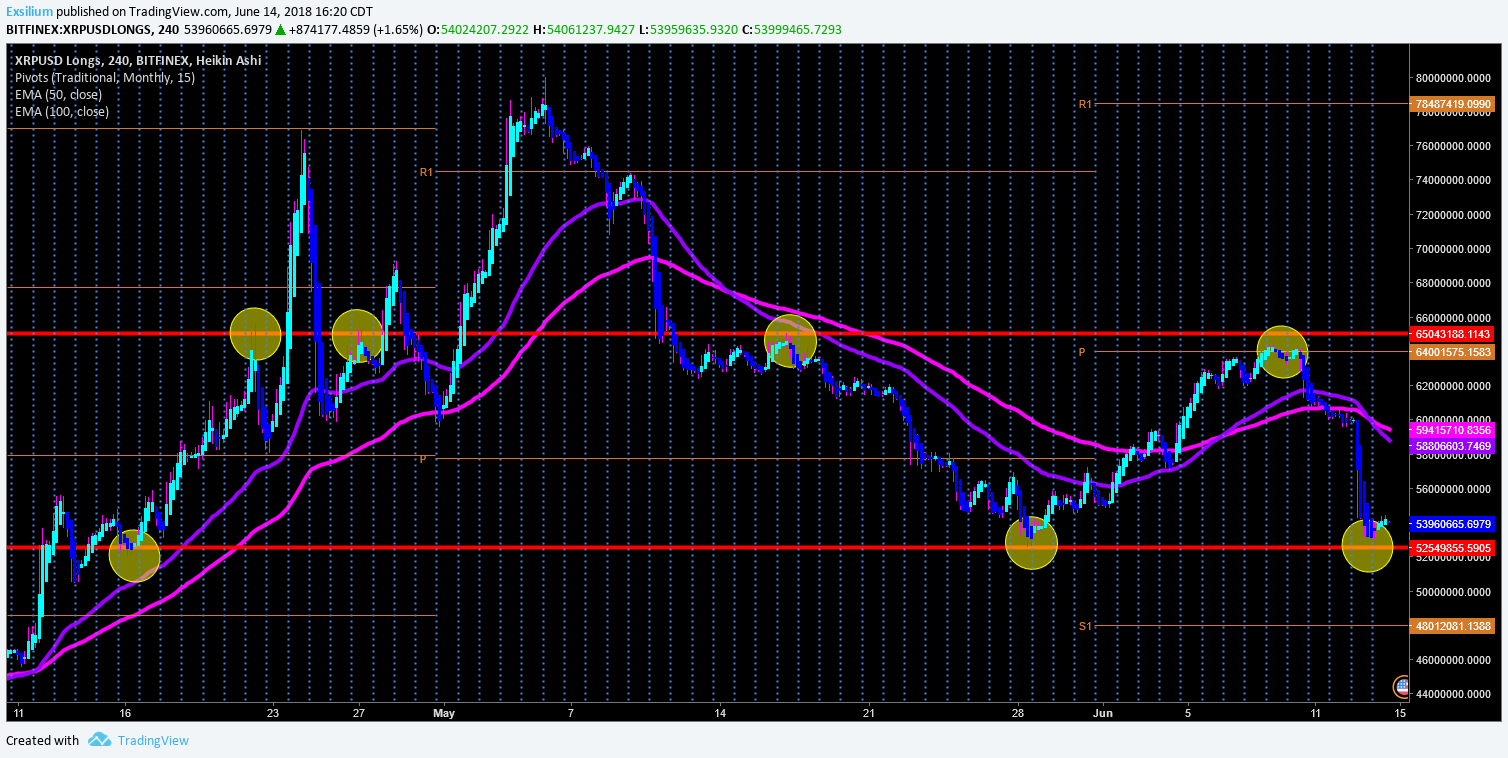Click the June R1 pivot label near 78487419
This screenshot has height=758, width=1508.
(x=1085, y=104)
